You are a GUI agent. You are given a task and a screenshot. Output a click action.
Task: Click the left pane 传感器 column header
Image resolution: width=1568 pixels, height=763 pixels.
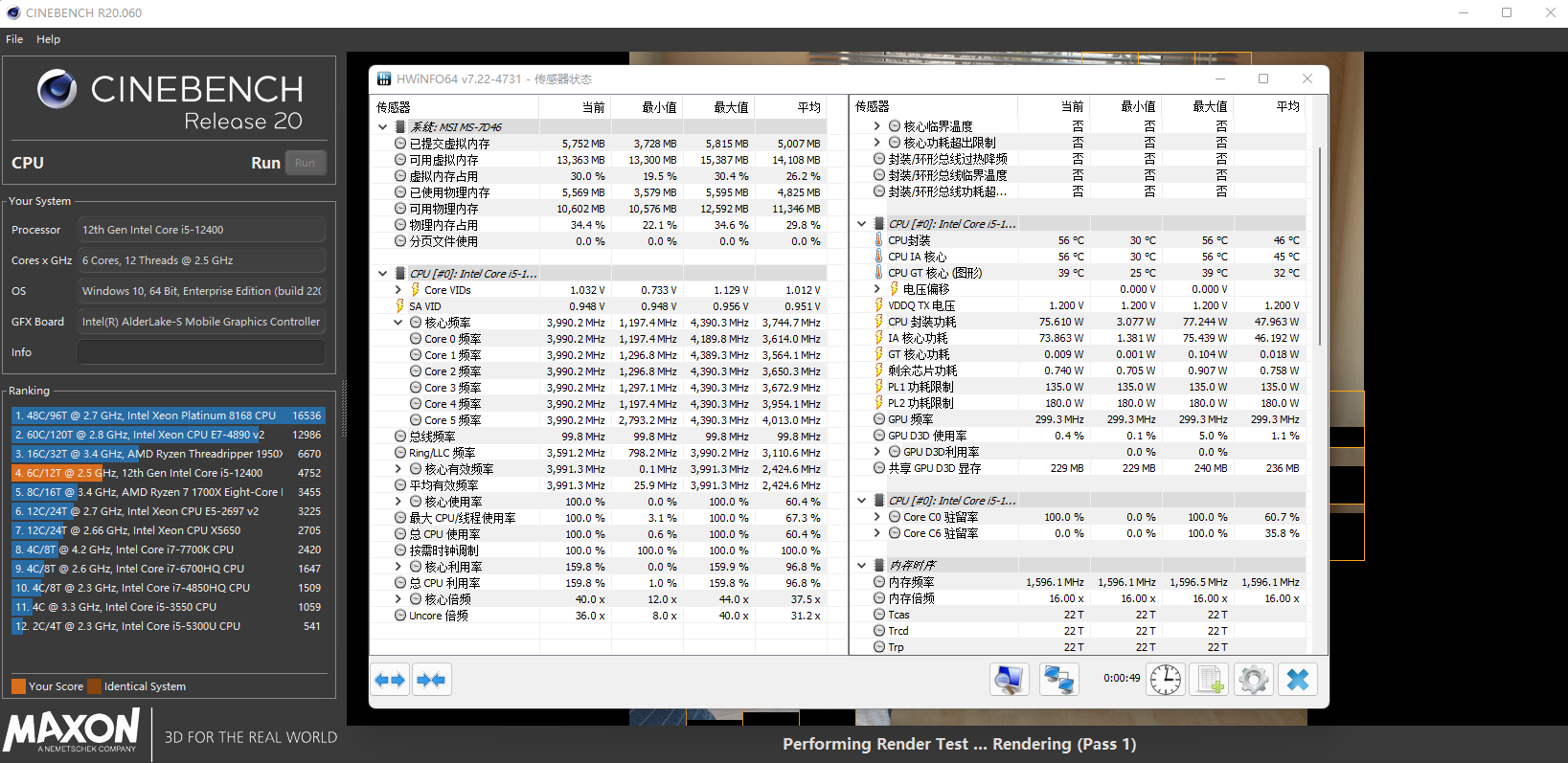click(454, 107)
